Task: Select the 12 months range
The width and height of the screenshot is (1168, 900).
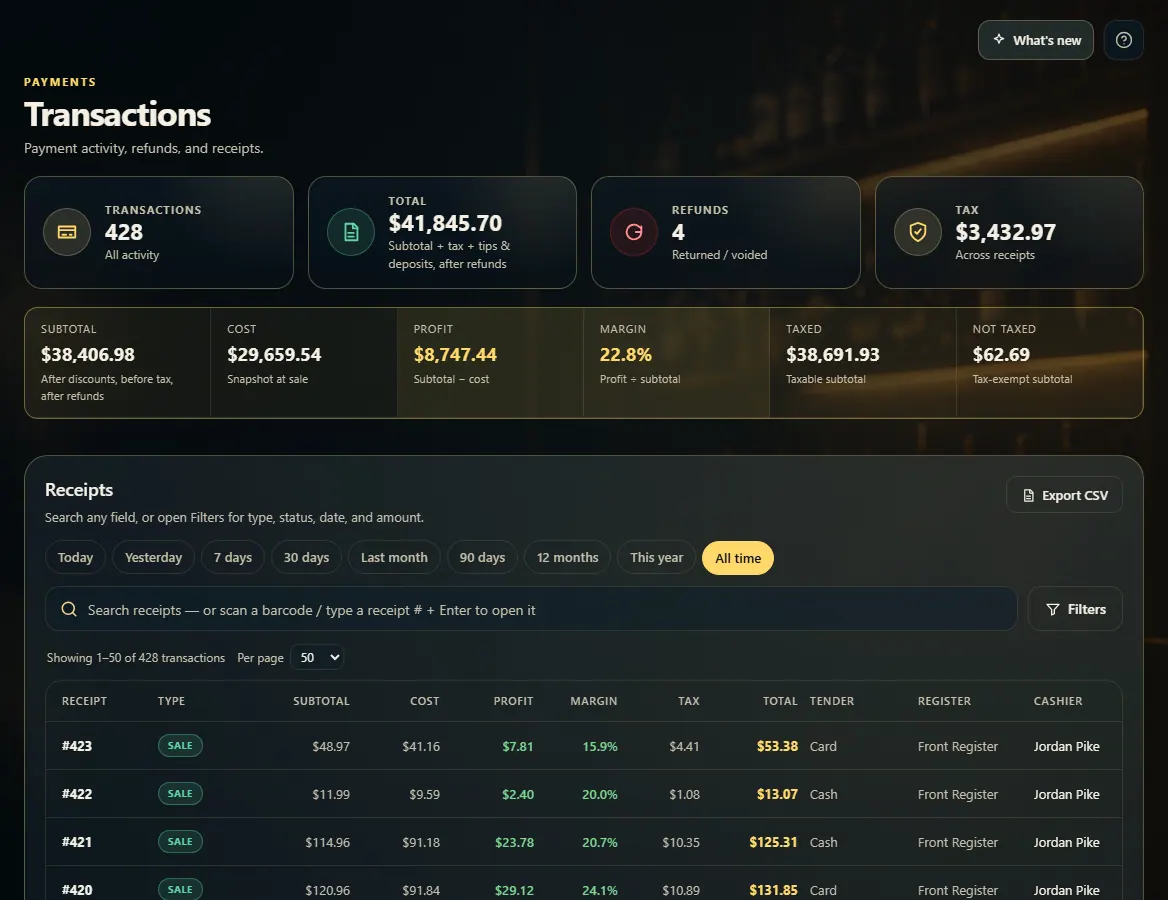Action: 568,557
